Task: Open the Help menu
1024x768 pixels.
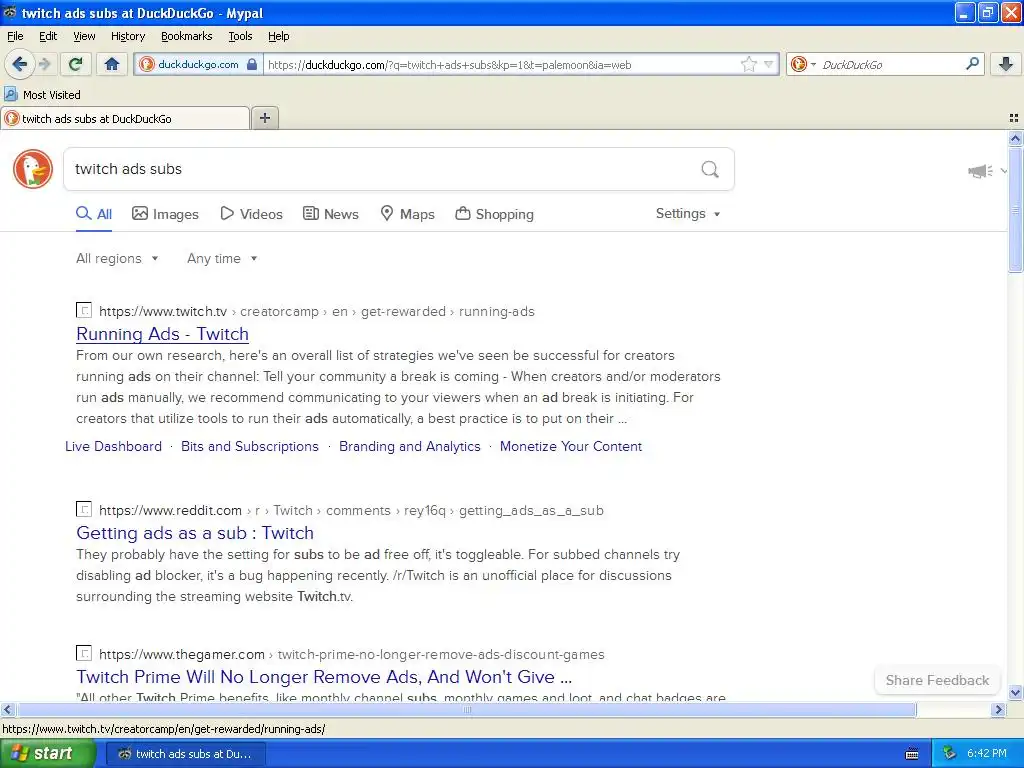Action: pos(279,36)
